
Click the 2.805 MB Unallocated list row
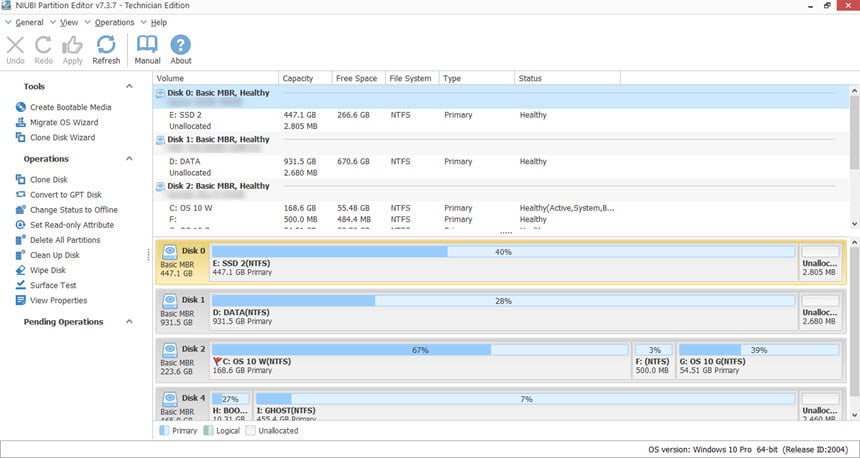pyautogui.click(x=501, y=126)
